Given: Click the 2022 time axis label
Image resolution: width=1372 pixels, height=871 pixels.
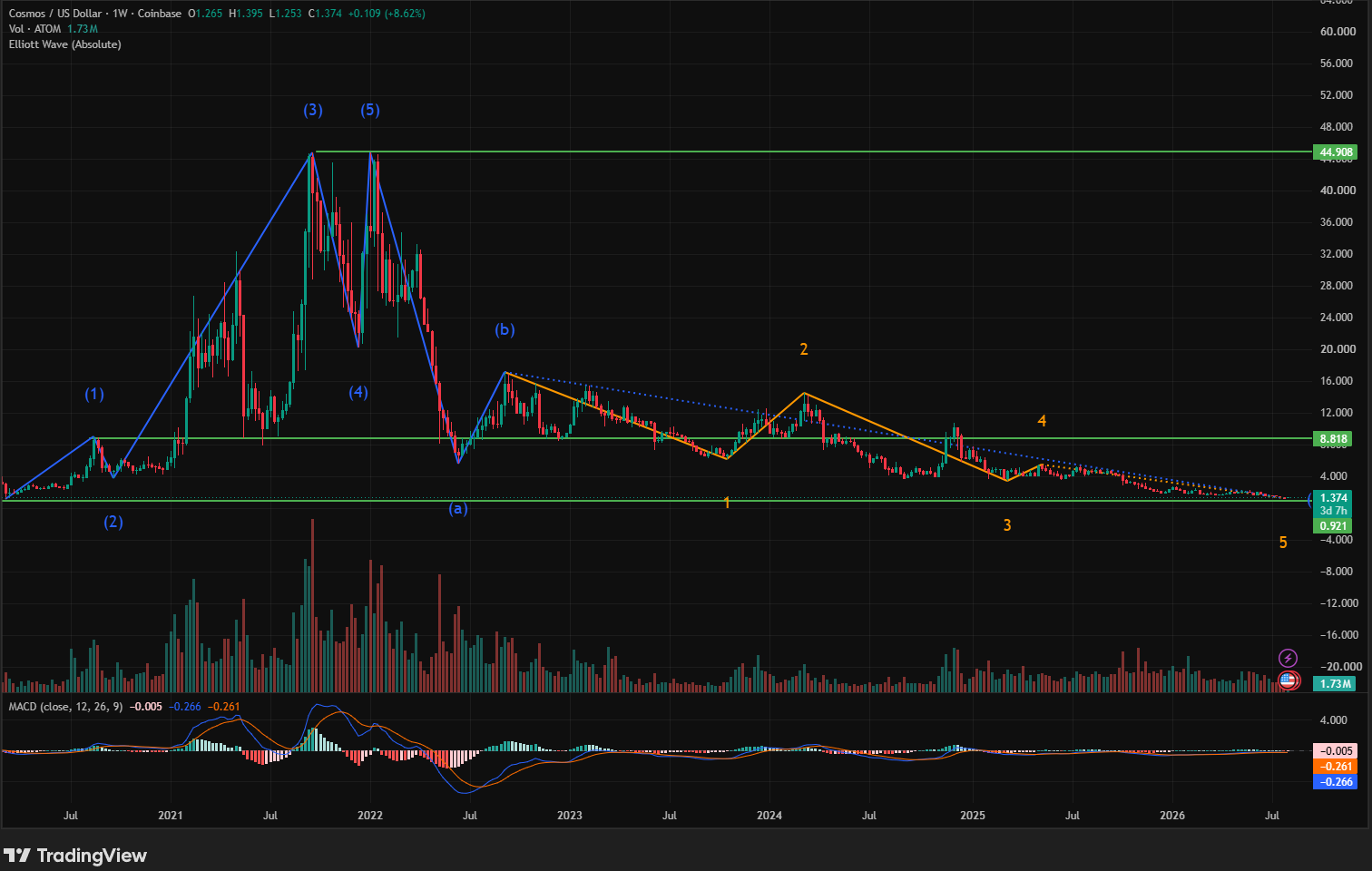Looking at the screenshot, I should 370,816.
